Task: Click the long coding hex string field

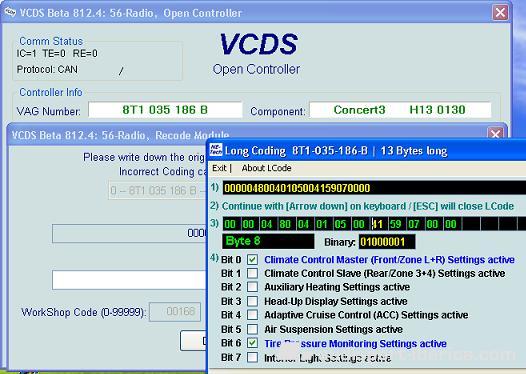Action: tap(374, 188)
